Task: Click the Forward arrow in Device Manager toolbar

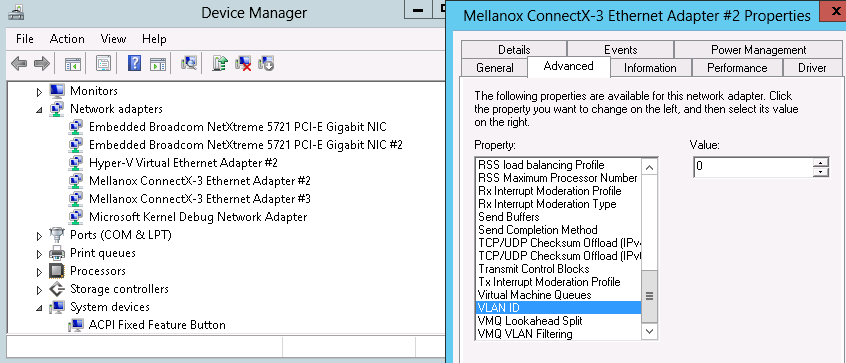Action: [42, 64]
